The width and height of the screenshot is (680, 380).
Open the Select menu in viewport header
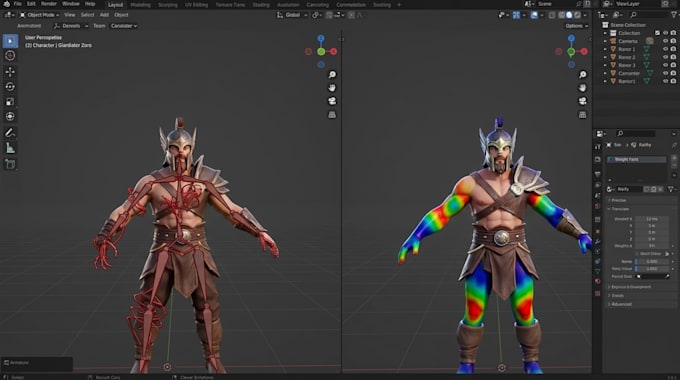click(87, 15)
